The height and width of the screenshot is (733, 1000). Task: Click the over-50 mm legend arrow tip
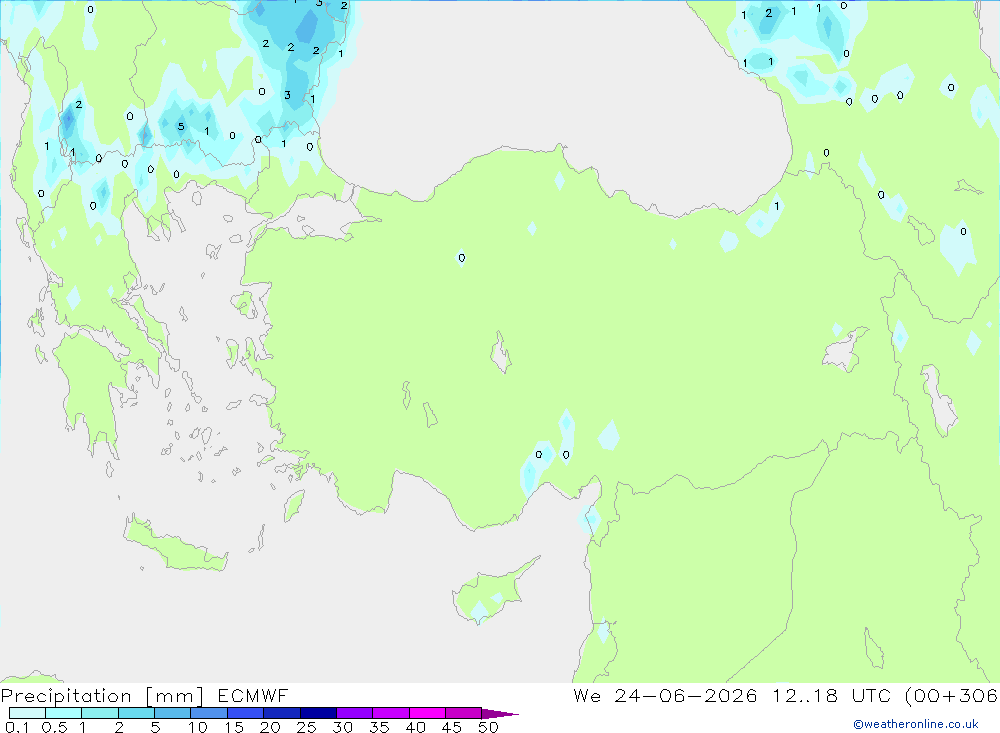click(x=500, y=713)
